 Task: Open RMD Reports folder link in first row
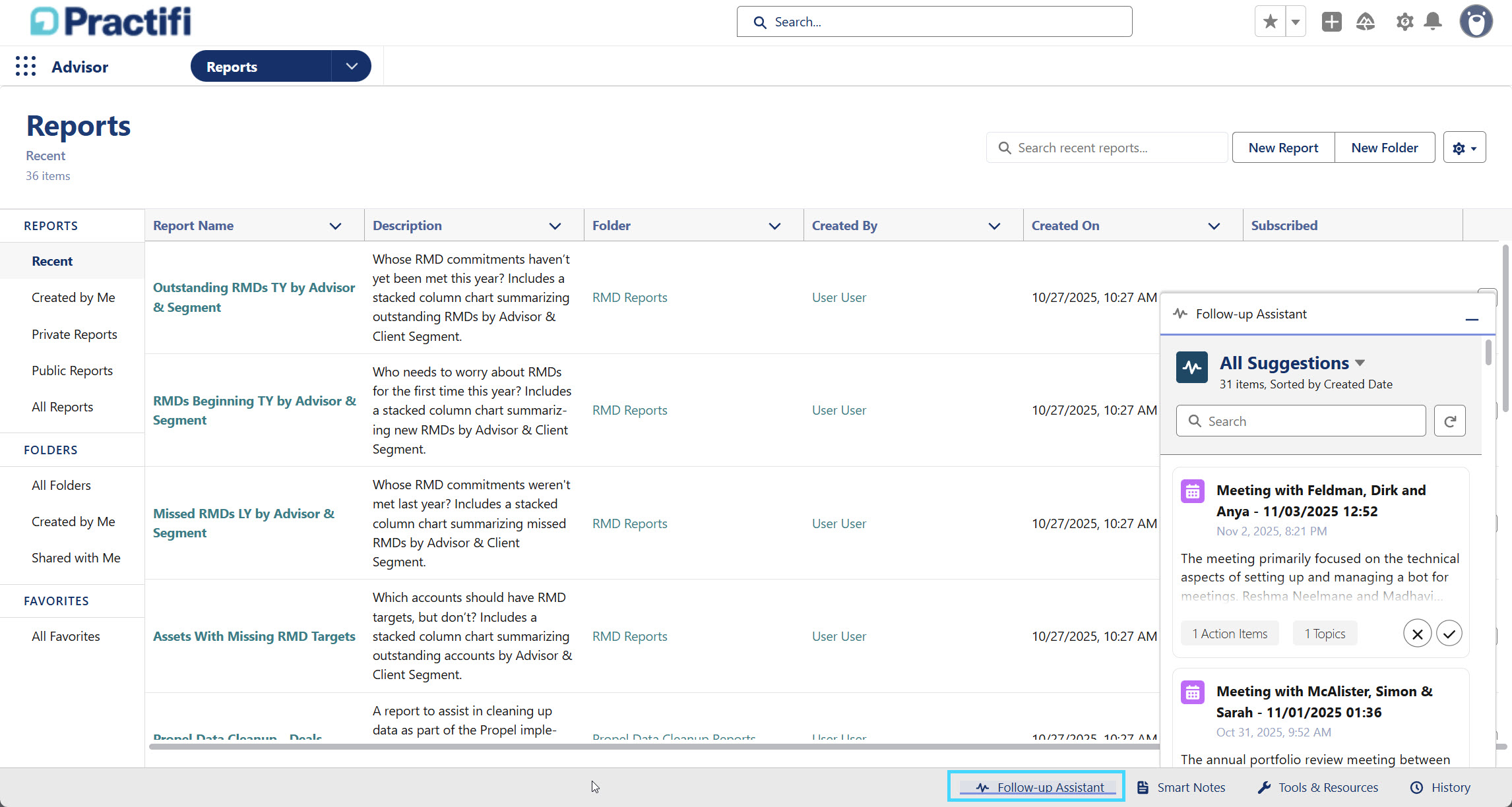(x=629, y=297)
